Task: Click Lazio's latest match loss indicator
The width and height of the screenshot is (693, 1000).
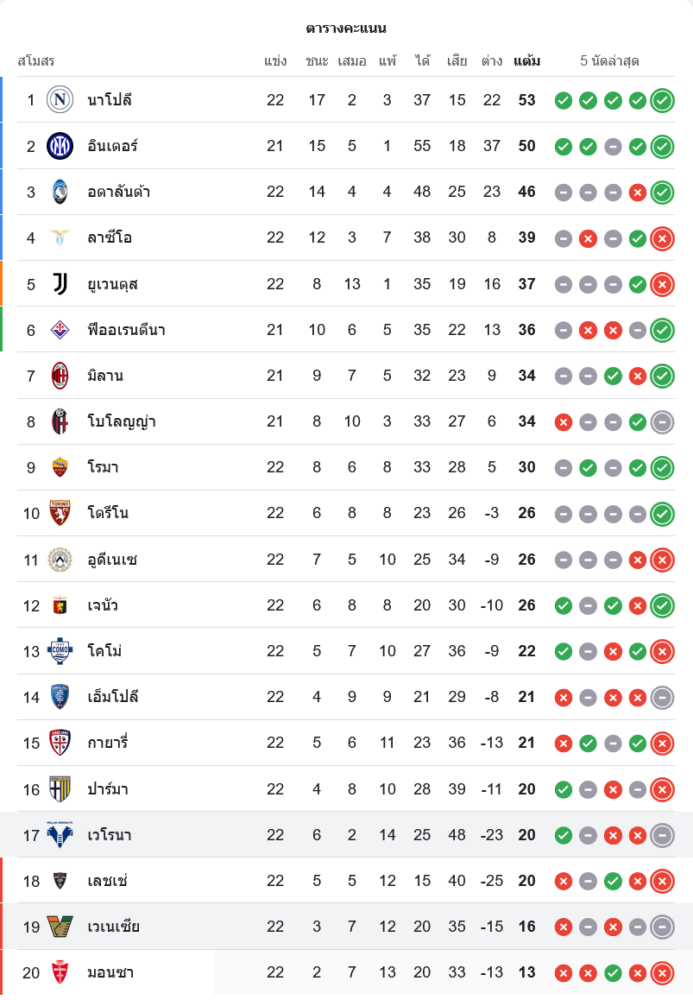Action: click(x=662, y=238)
